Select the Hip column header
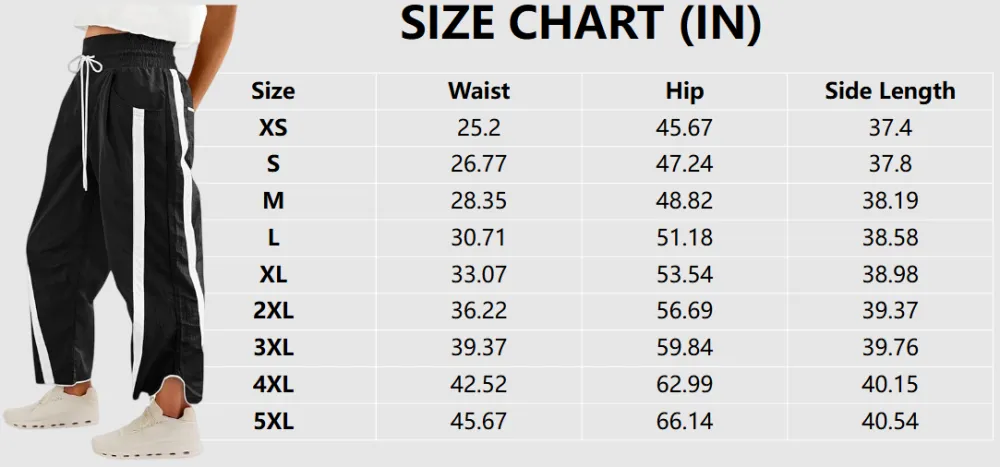Screen dimensions: 1000x467 (x=685, y=91)
